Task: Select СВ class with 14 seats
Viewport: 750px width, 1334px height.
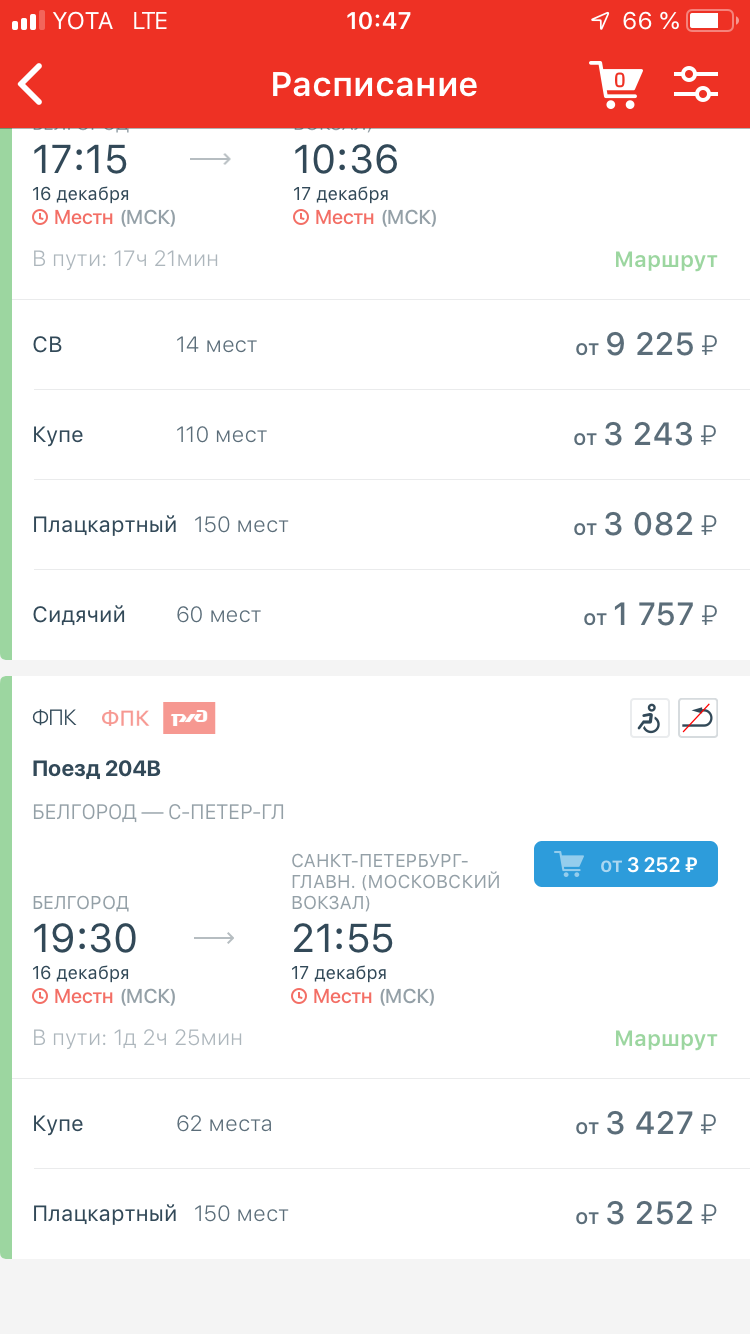Action: (375, 345)
